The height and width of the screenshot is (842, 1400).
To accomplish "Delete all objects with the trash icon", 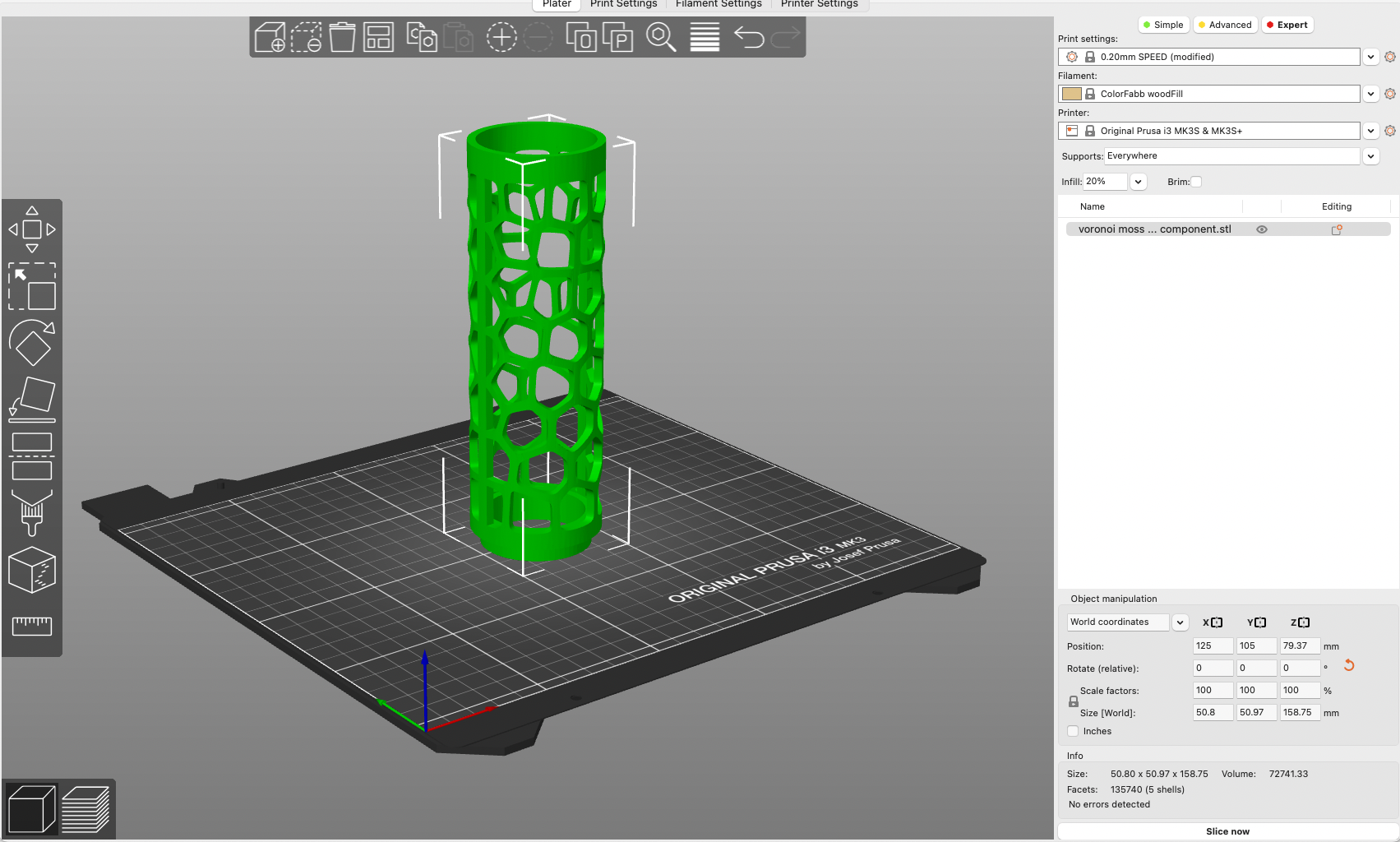I will point(343,37).
